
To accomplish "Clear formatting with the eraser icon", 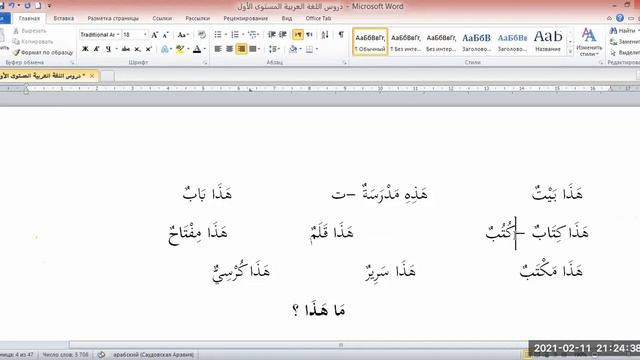I will point(202,35).
